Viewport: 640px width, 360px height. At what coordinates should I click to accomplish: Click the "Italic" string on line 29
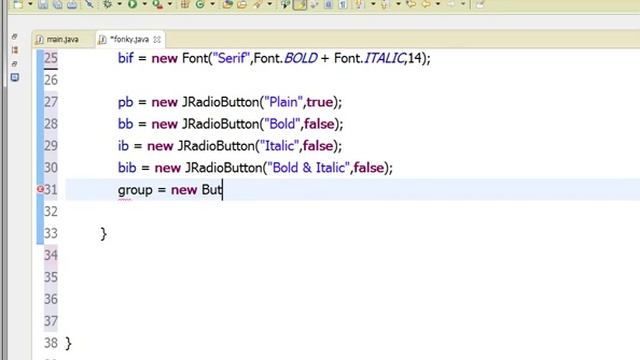pyautogui.click(x=279, y=146)
